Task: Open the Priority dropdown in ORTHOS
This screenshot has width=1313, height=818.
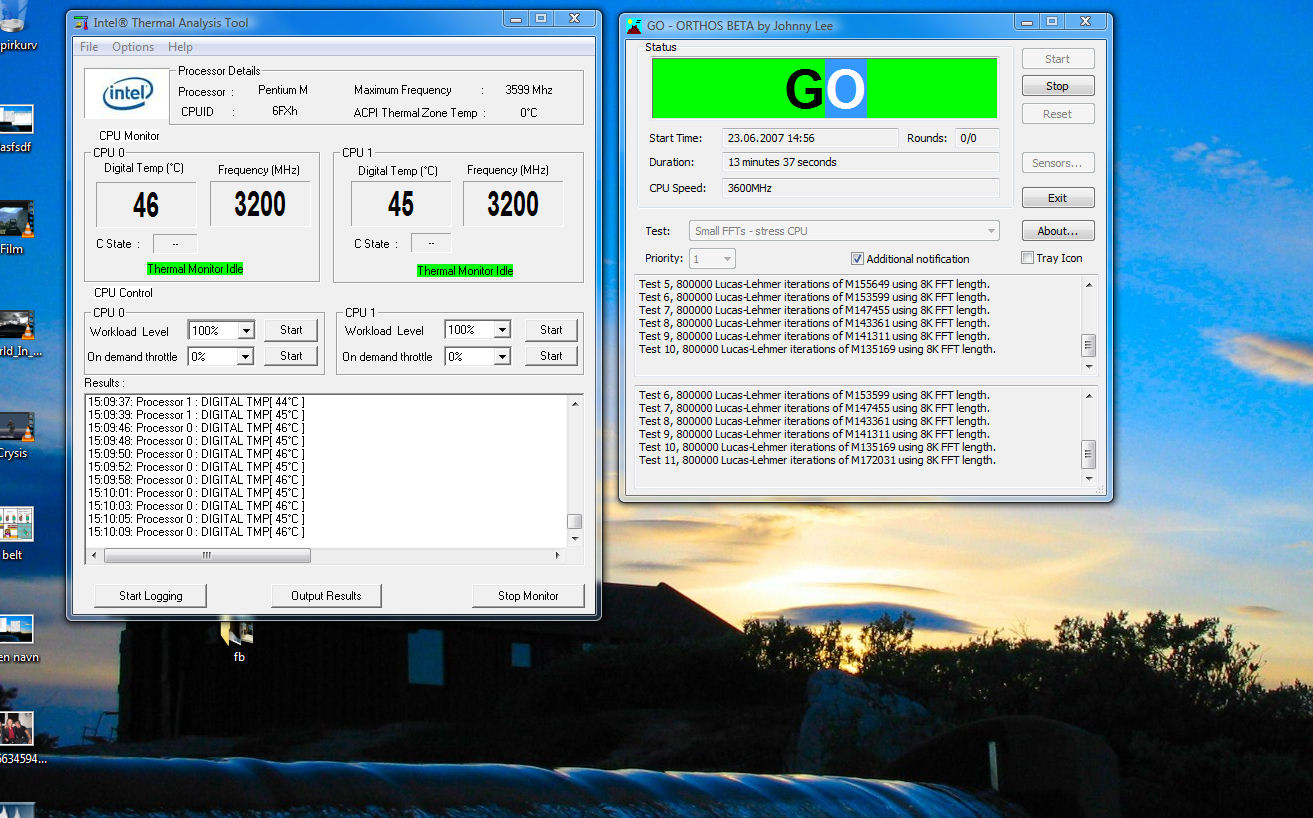Action: (x=713, y=258)
